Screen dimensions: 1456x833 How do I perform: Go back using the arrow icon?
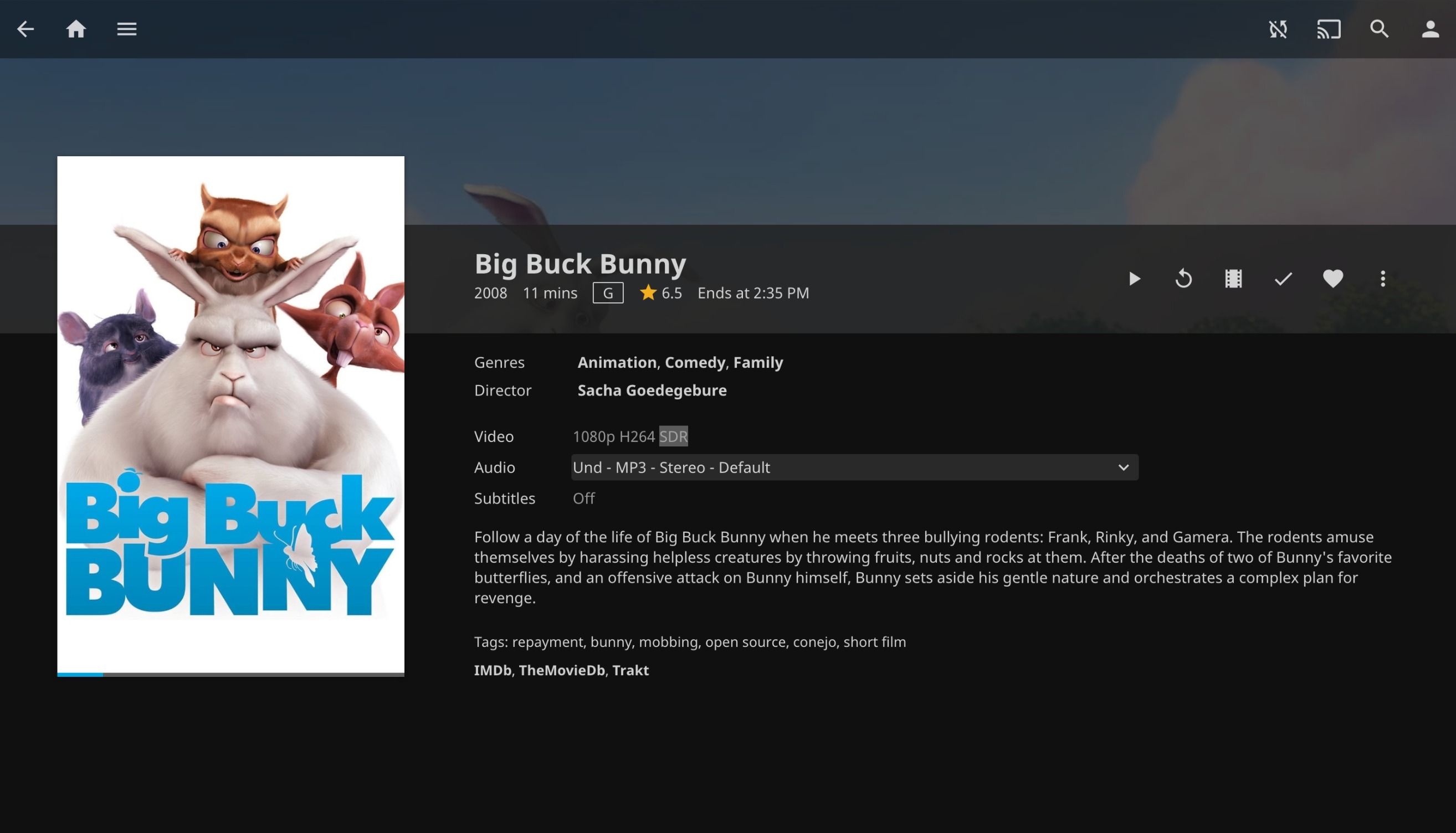click(25, 29)
